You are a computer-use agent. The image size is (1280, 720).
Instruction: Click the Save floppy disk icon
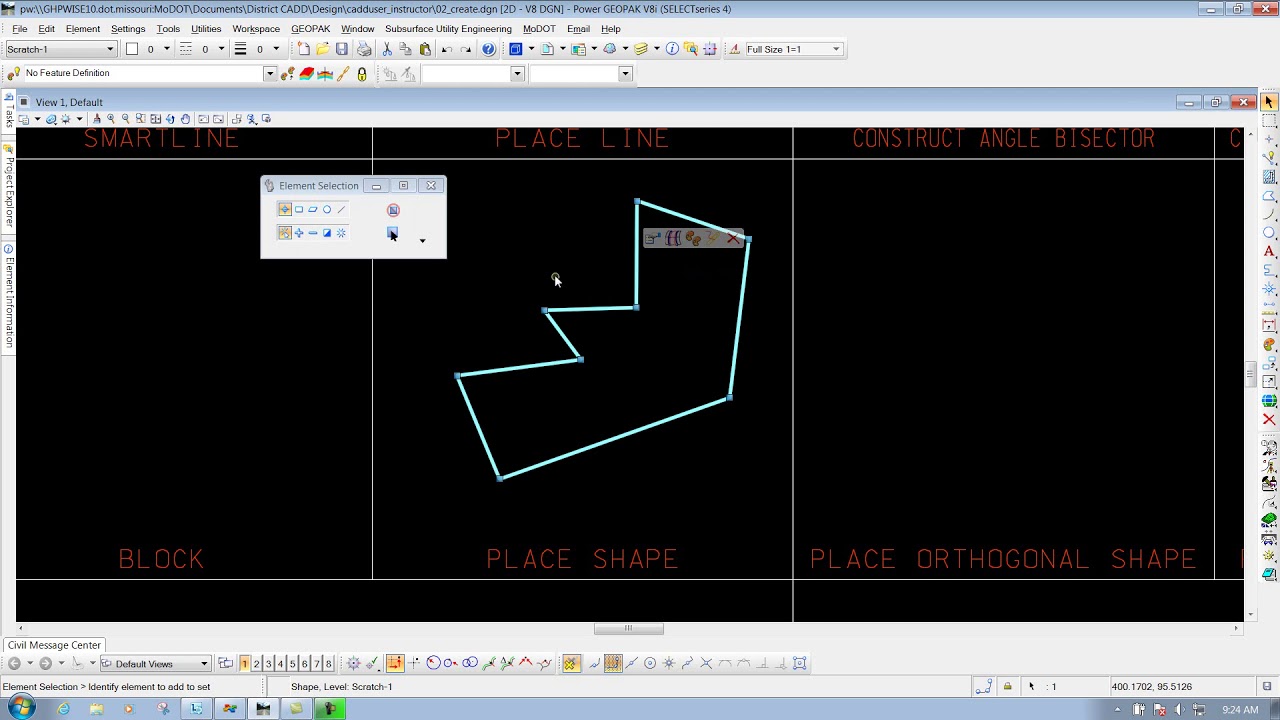[342, 49]
